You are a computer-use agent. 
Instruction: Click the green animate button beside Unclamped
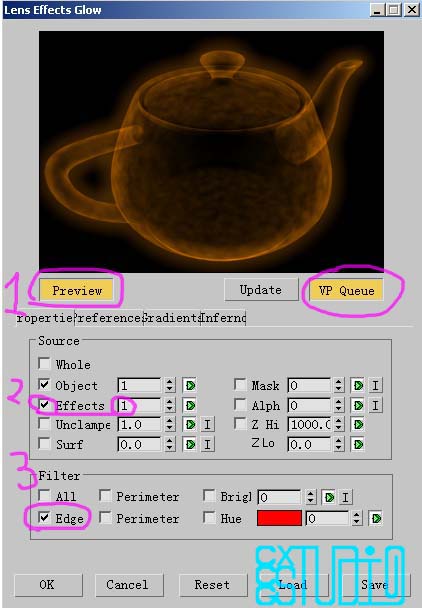click(x=190, y=425)
